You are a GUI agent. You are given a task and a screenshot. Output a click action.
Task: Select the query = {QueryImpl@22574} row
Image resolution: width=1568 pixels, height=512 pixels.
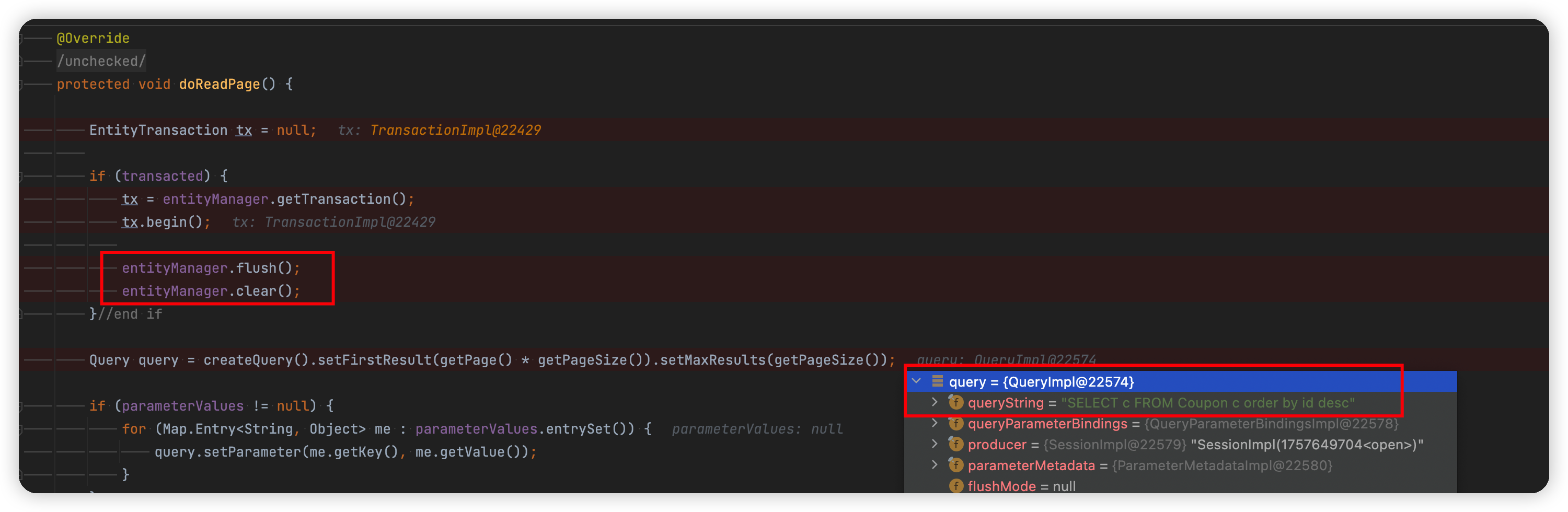[1181, 382]
